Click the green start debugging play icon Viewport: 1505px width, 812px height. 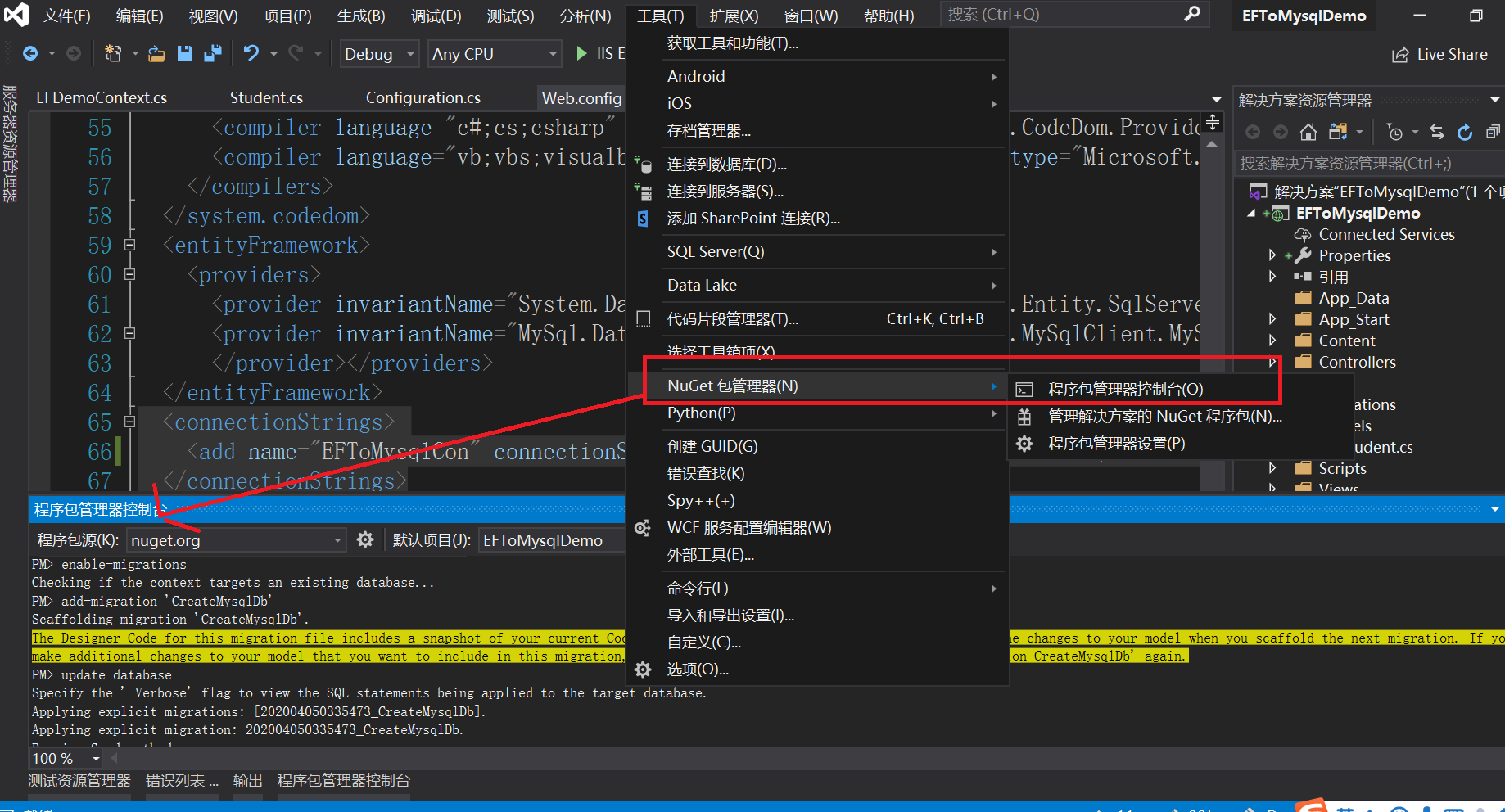coord(581,53)
